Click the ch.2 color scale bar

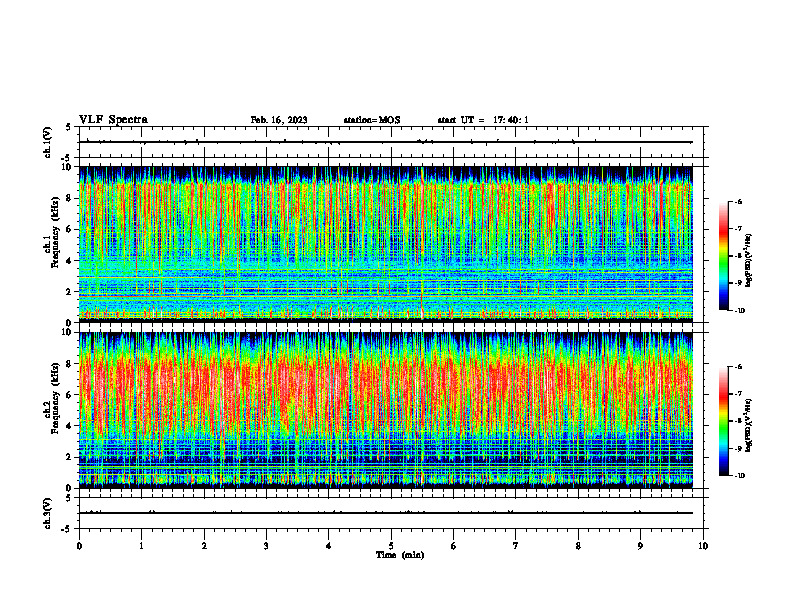[724, 421]
